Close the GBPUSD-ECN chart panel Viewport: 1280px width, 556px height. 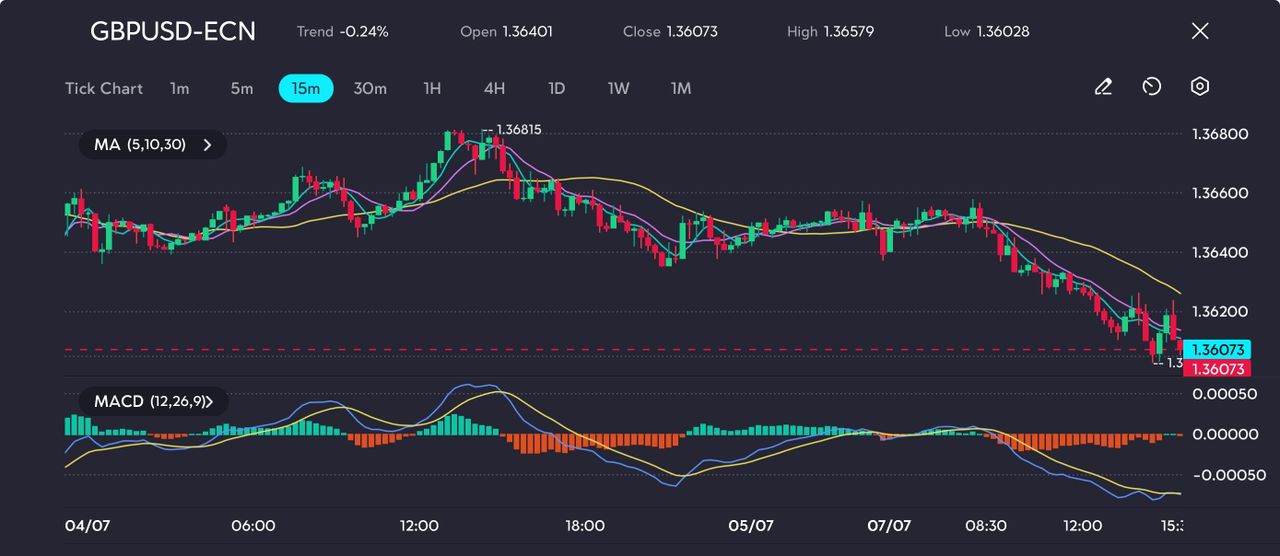(1200, 31)
